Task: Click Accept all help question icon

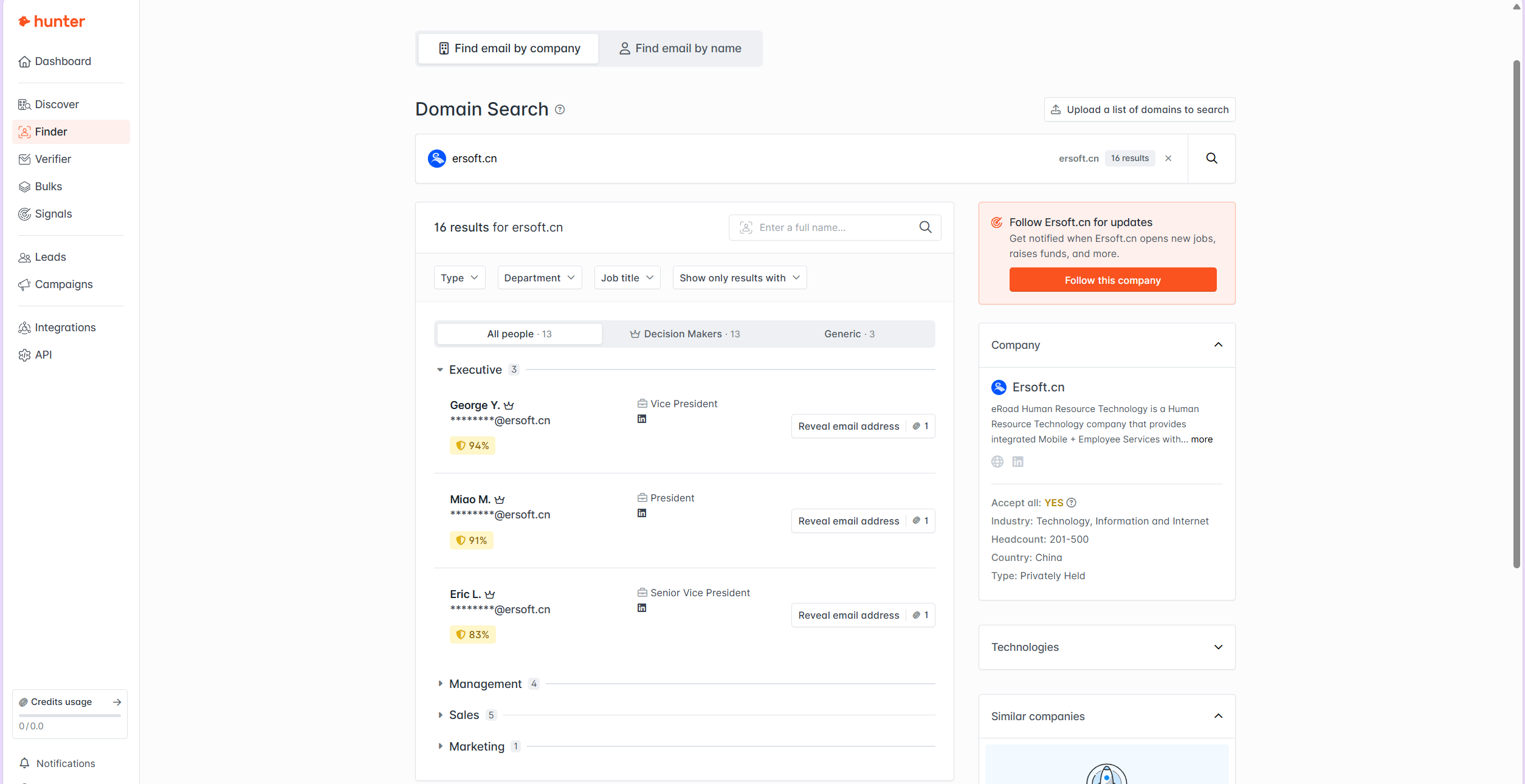Action: (1072, 503)
